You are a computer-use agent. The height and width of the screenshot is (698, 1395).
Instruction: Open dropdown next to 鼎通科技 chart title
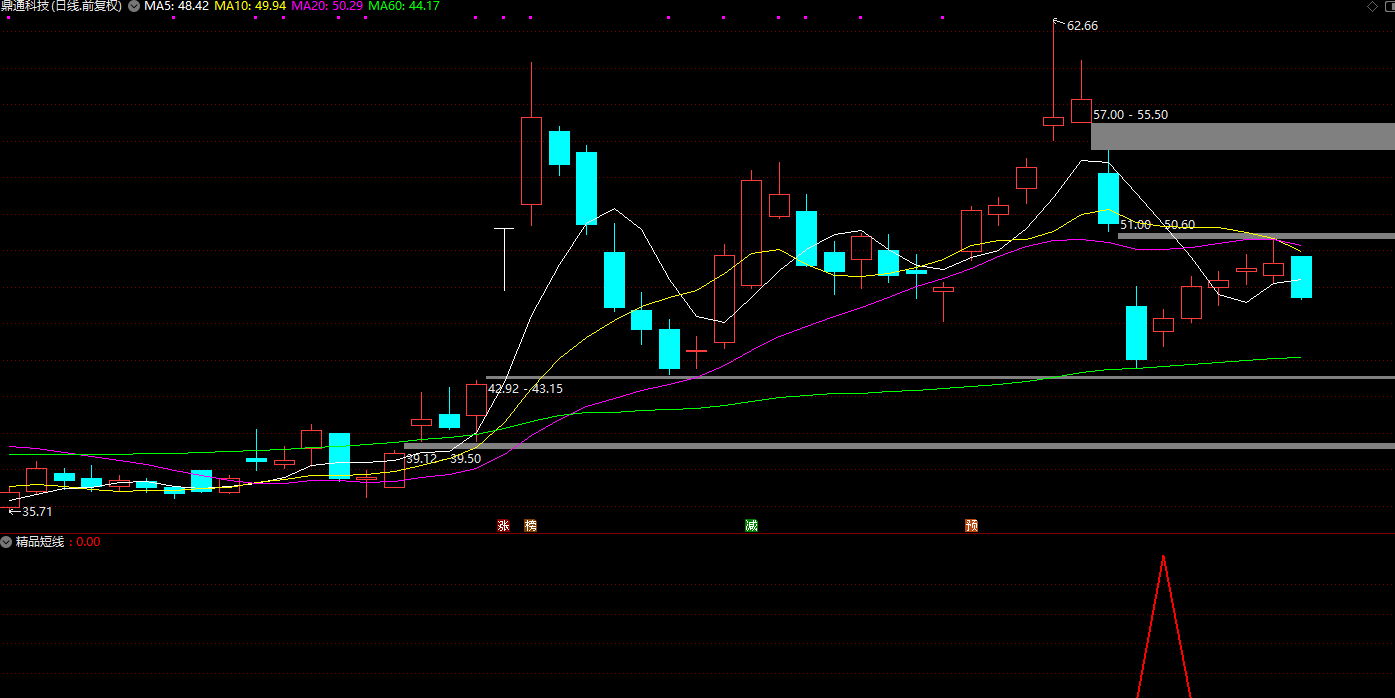[134, 6]
